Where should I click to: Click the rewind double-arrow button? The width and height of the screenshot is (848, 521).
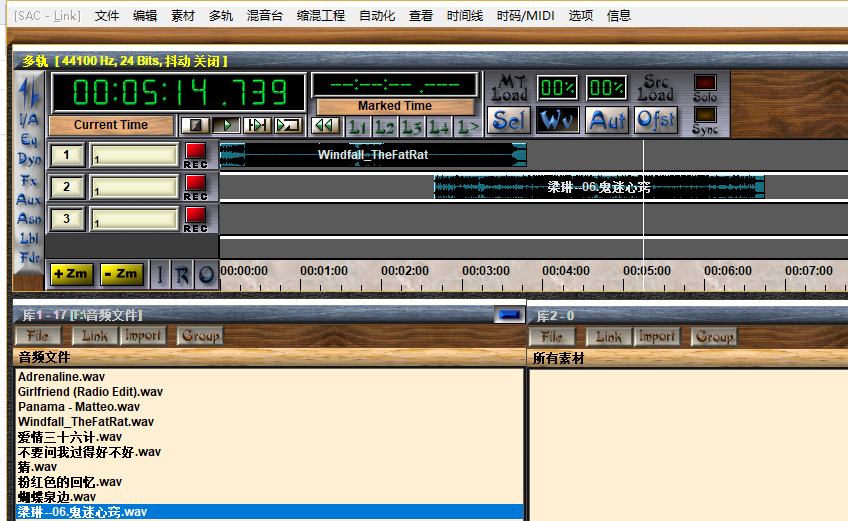tap(324, 126)
